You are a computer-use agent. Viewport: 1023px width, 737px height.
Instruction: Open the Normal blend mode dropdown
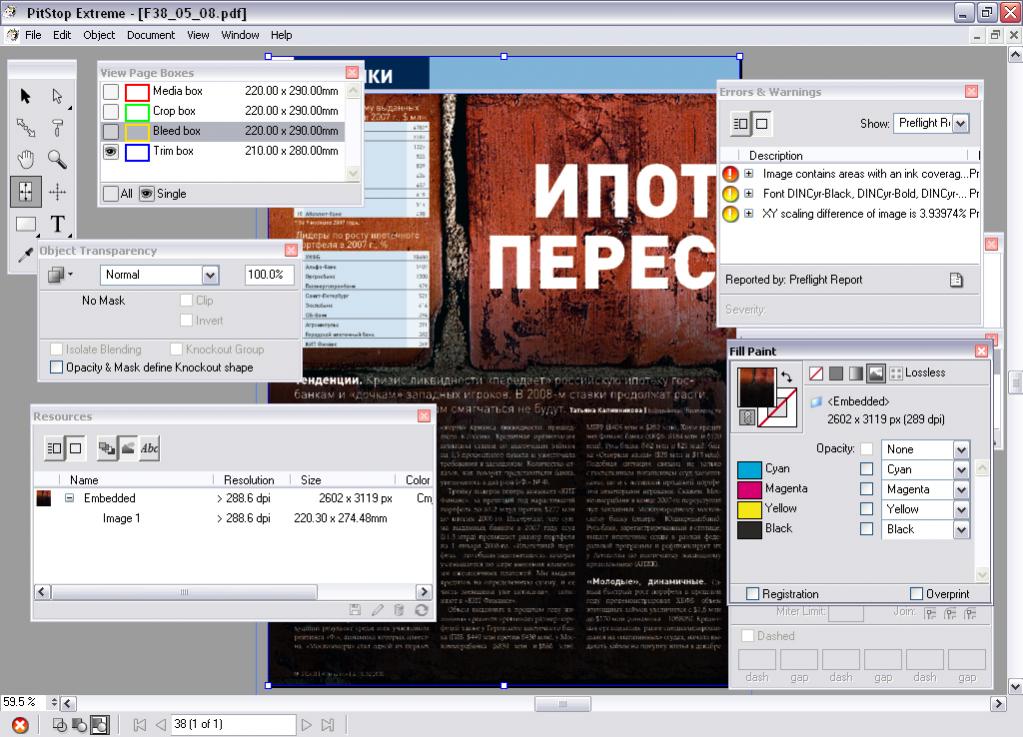coord(210,275)
